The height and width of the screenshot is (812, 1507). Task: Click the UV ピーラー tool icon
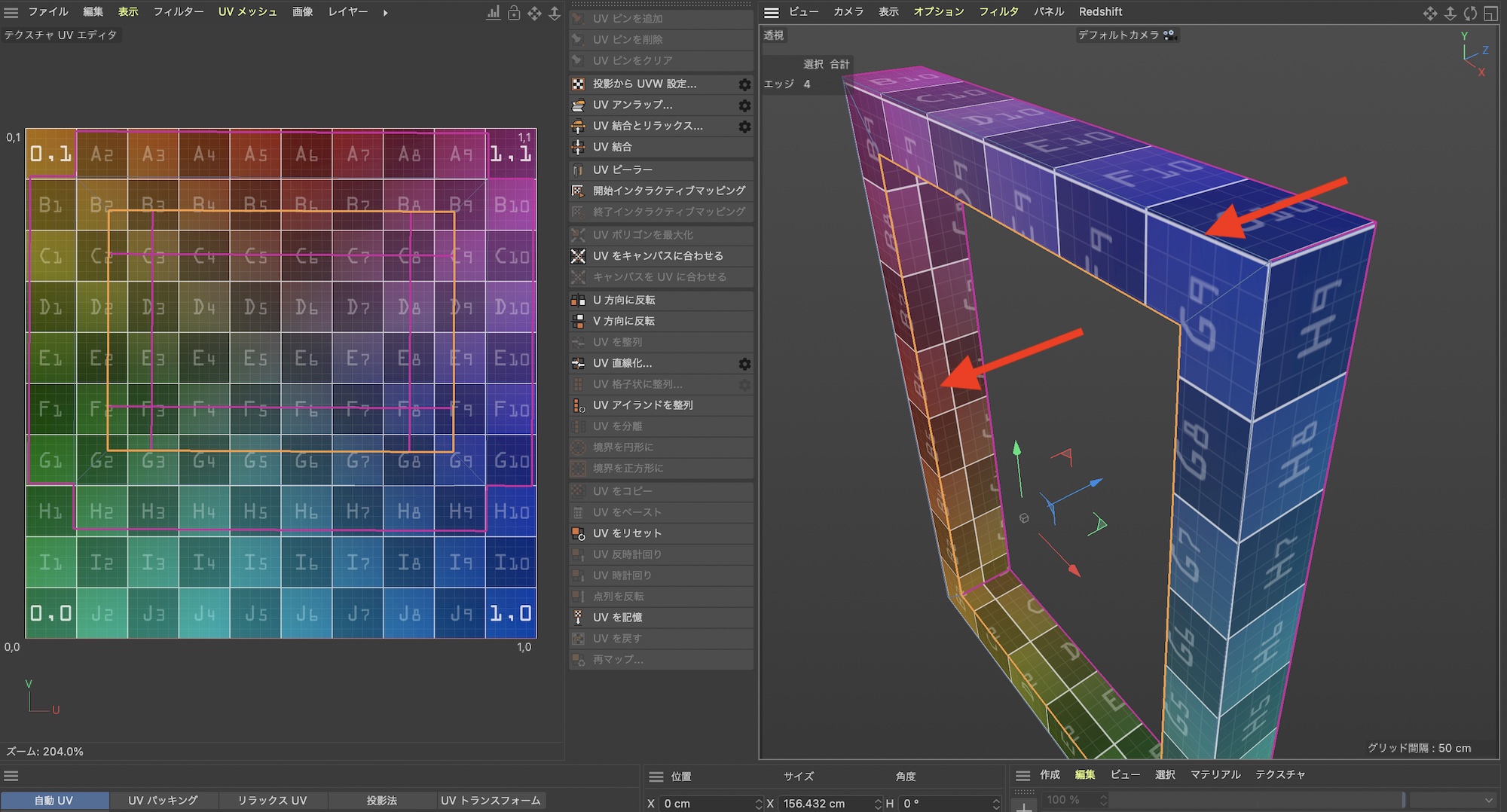pos(578,170)
